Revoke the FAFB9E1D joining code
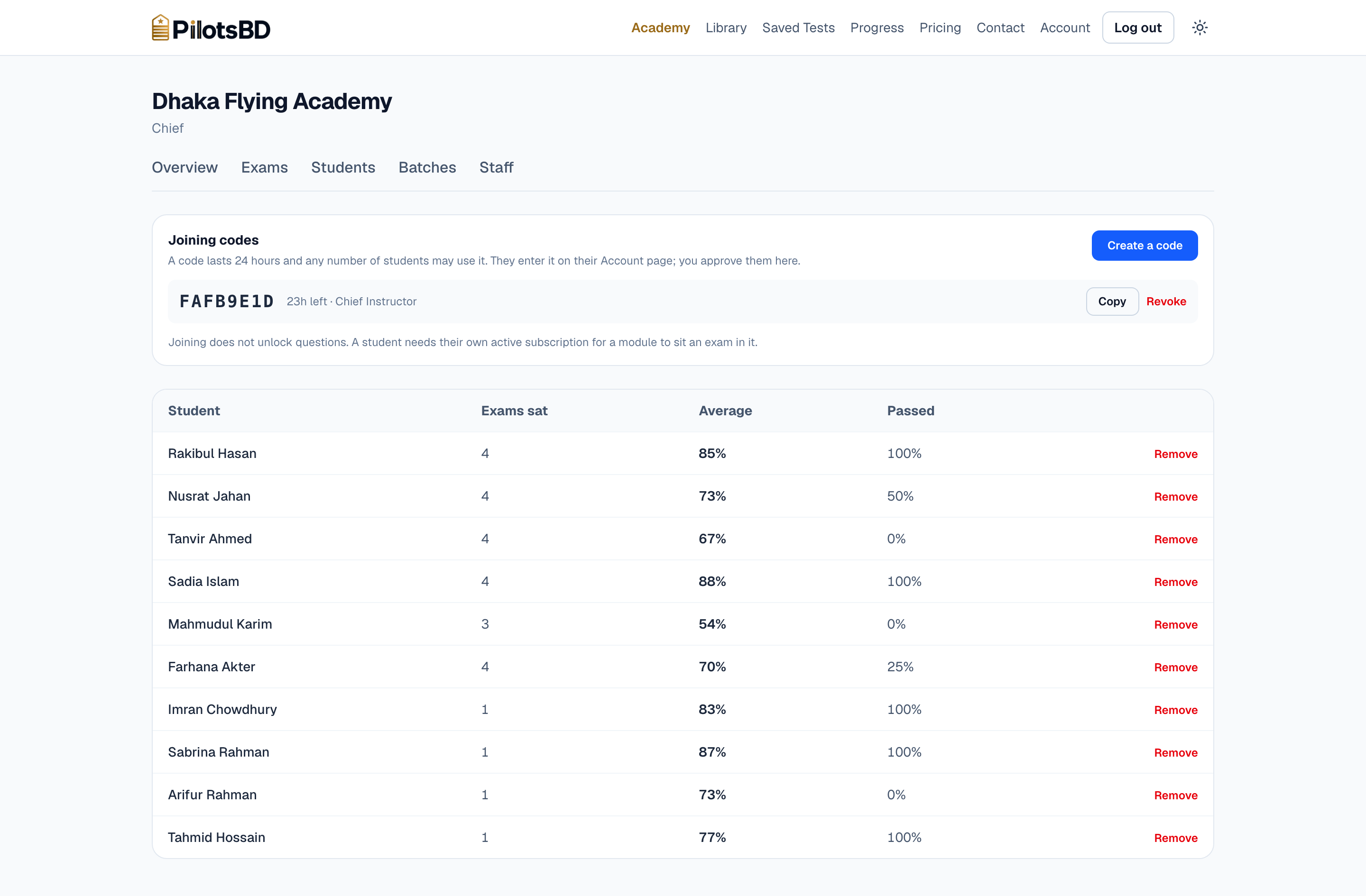This screenshot has height=896, width=1366. (1166, 301)
